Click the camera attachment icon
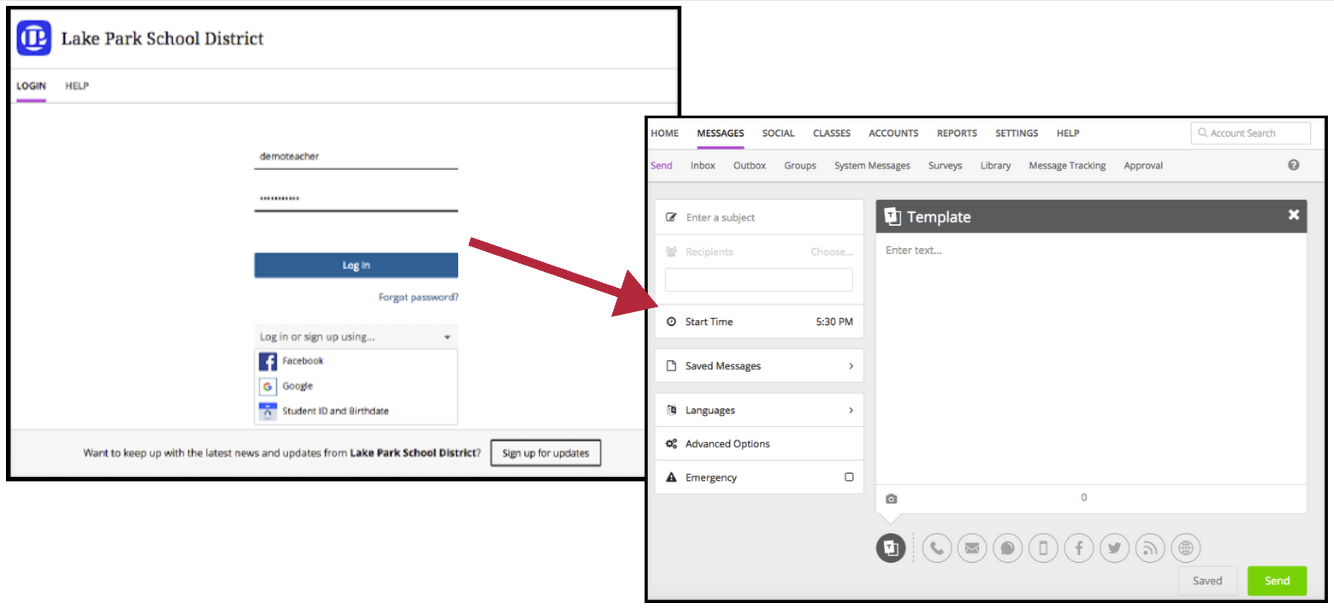The image size is (1334, 610). coord(891,499)
